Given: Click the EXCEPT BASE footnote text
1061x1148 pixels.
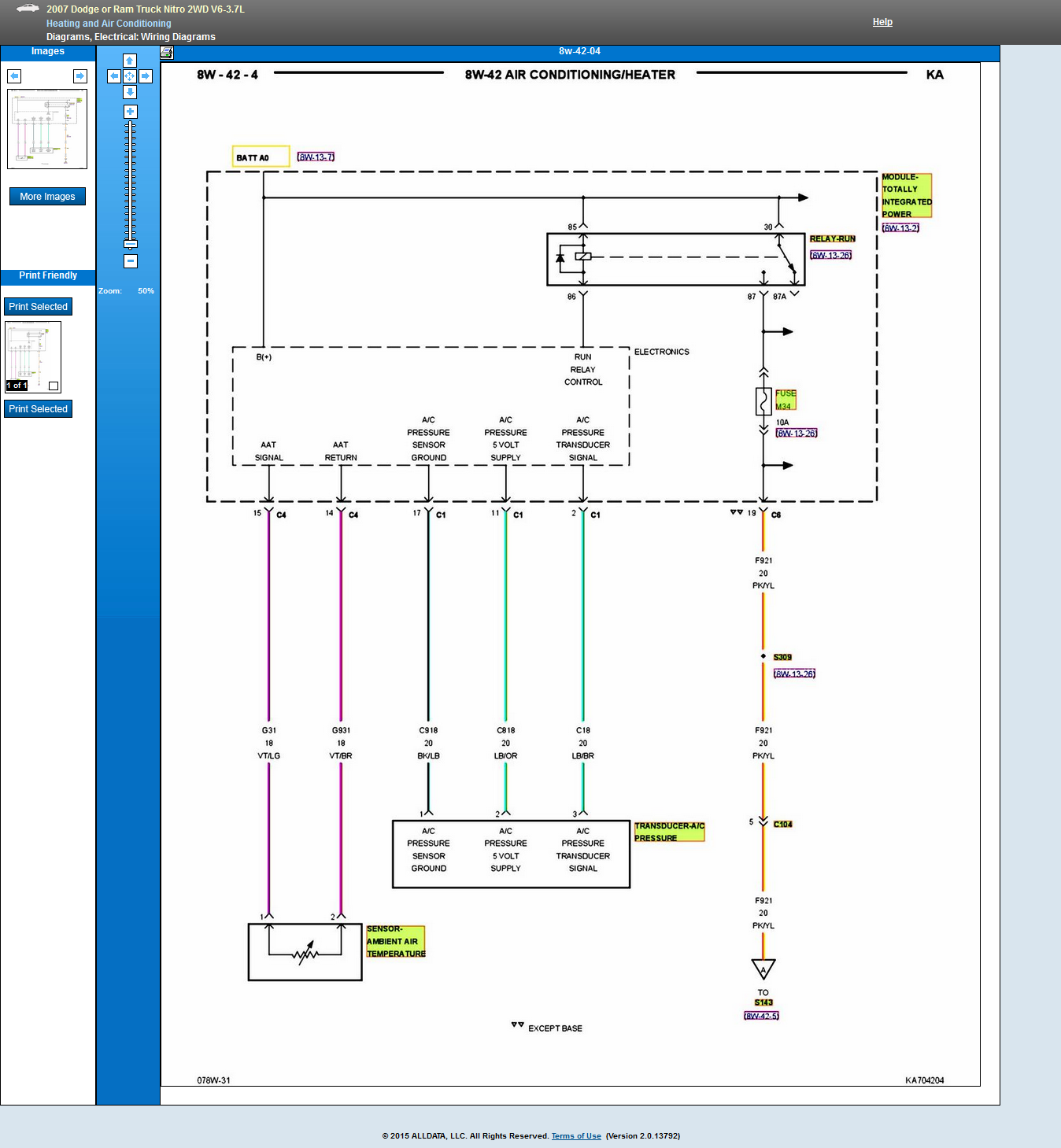Looking at the screenshot, I should (555, 1028).
